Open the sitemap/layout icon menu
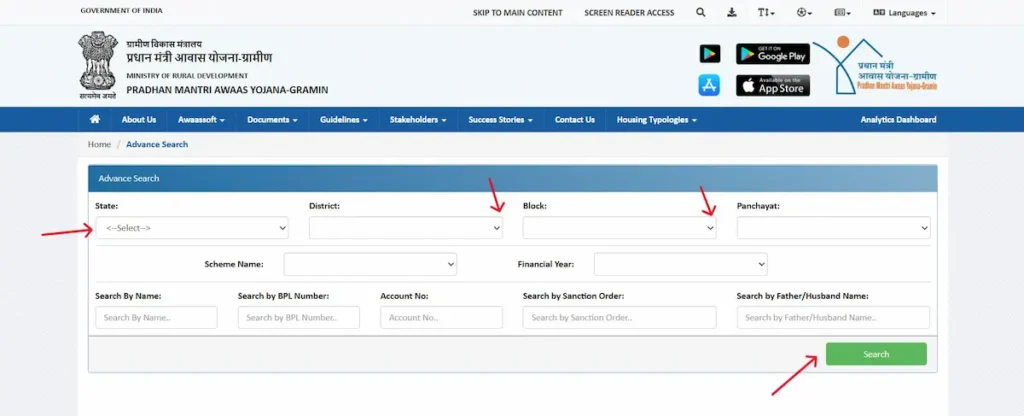The width and height of the screenshot is (1024, 416). (842, 12)
